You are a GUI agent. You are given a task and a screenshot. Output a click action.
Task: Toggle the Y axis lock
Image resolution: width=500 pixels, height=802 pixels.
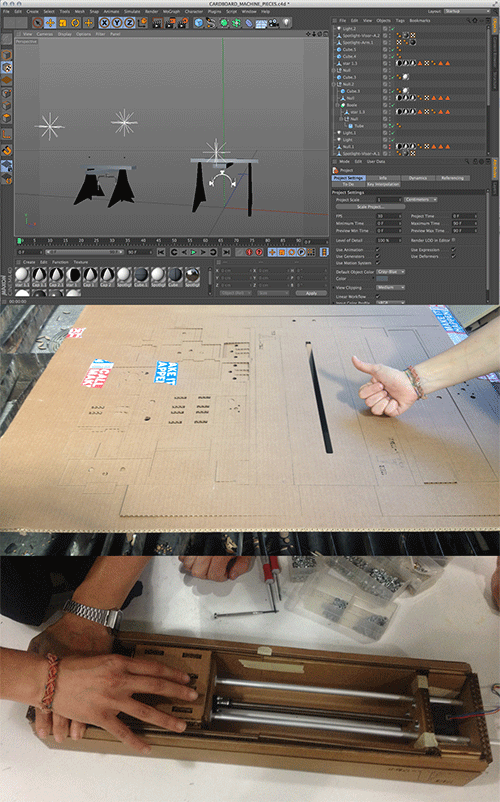(117, 23)
